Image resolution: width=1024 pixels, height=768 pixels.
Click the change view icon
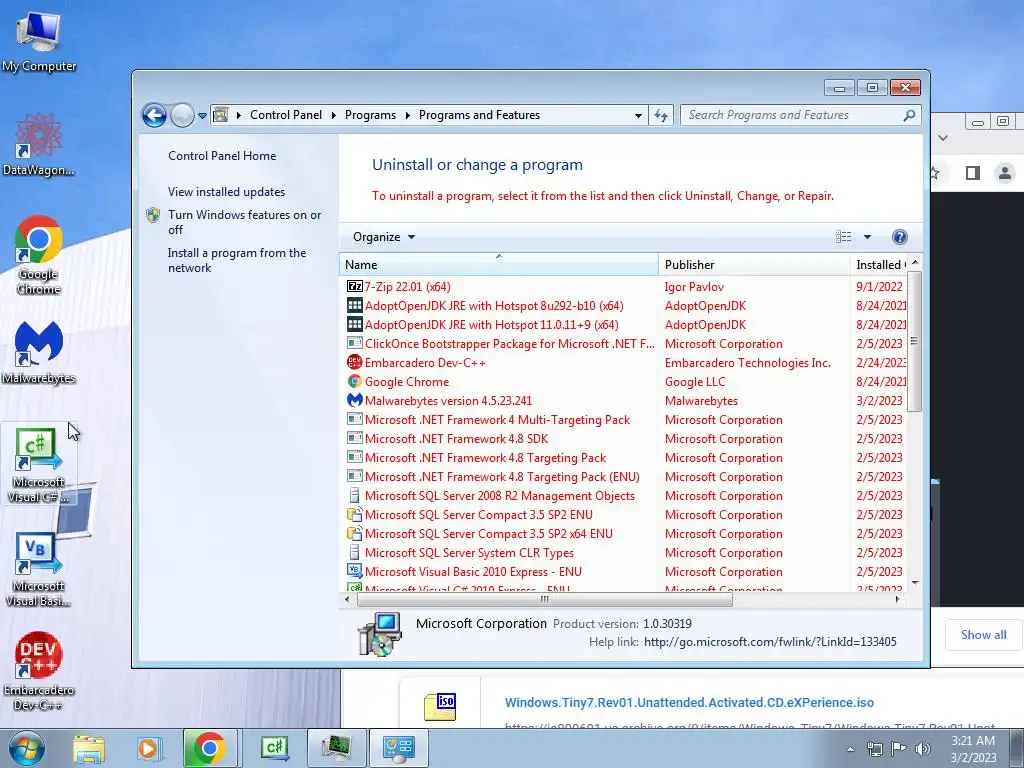pyautogui.click(x=844, y=237)
